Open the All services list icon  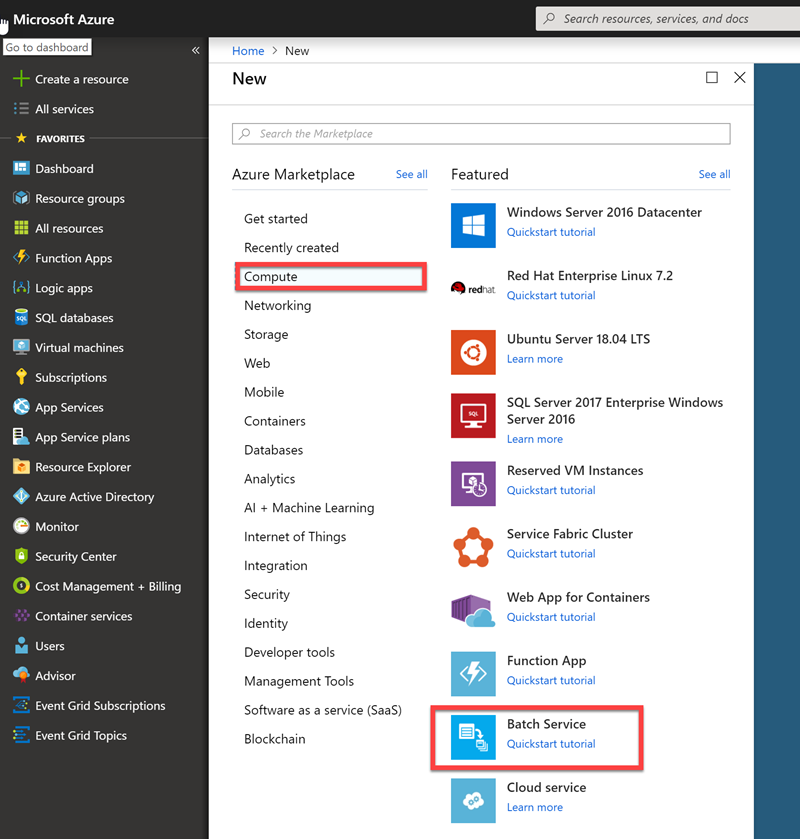21,109
